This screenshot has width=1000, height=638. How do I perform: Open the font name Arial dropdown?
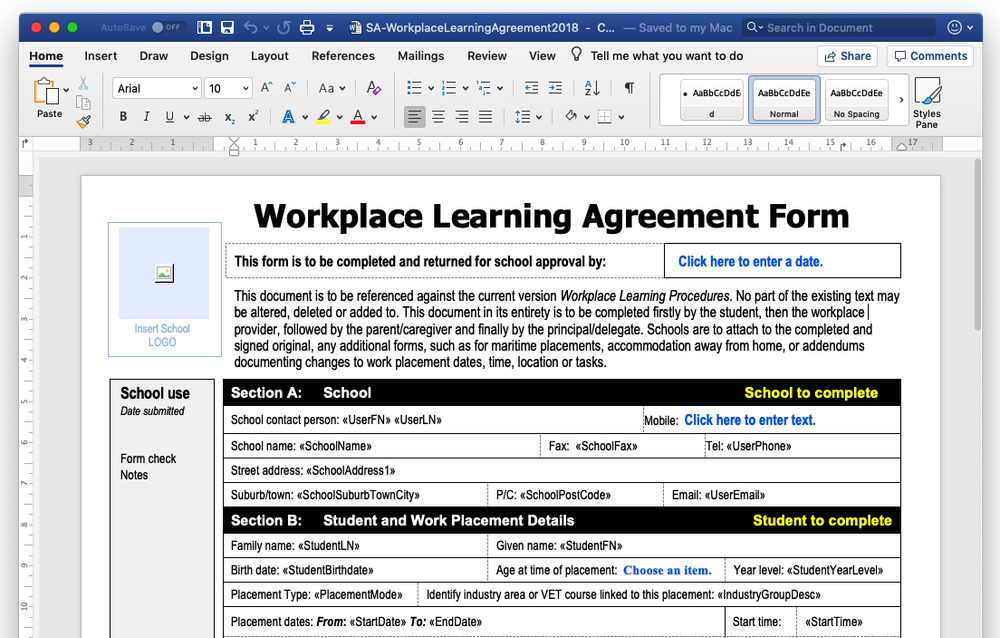pos(195,89)
